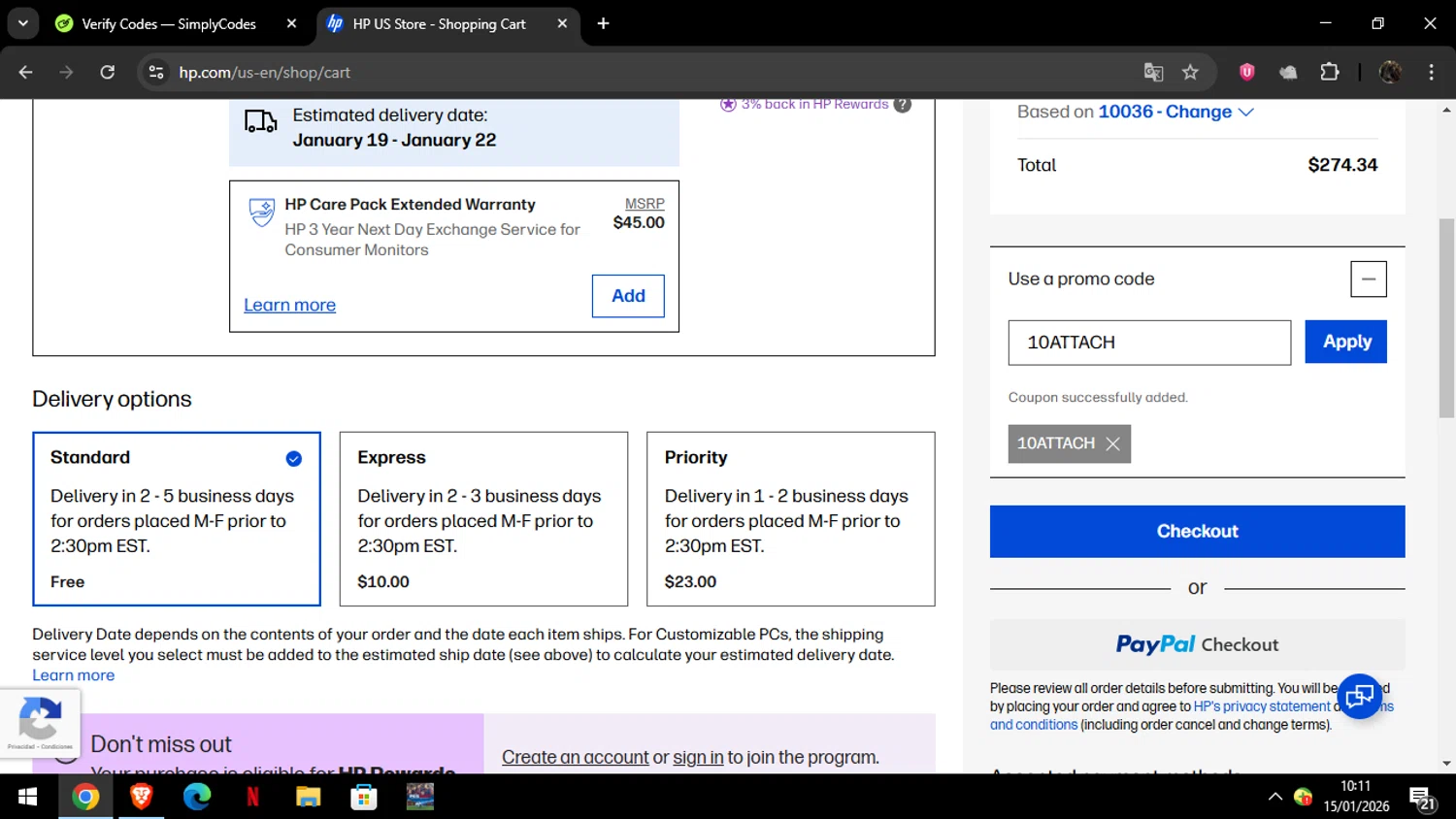Open Microsoft Store from the taskbar
The image size is (1456, 819).
[x=364, y=797]
